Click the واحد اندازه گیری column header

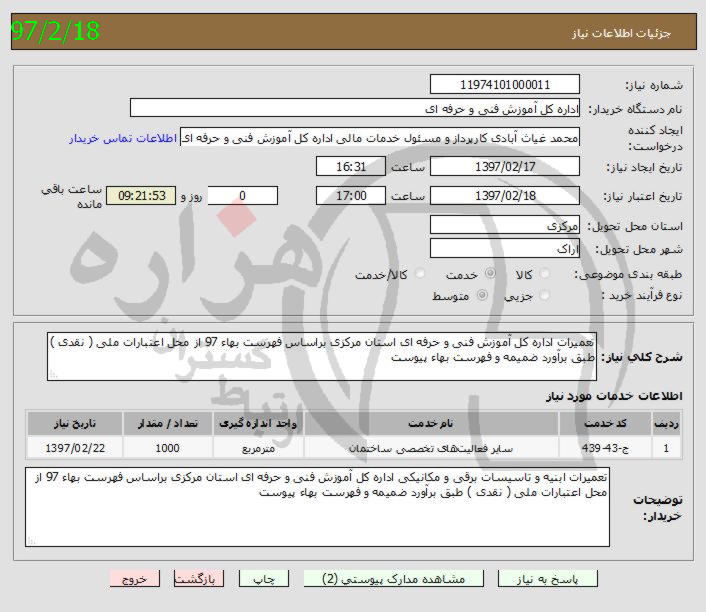pos(258,424)
